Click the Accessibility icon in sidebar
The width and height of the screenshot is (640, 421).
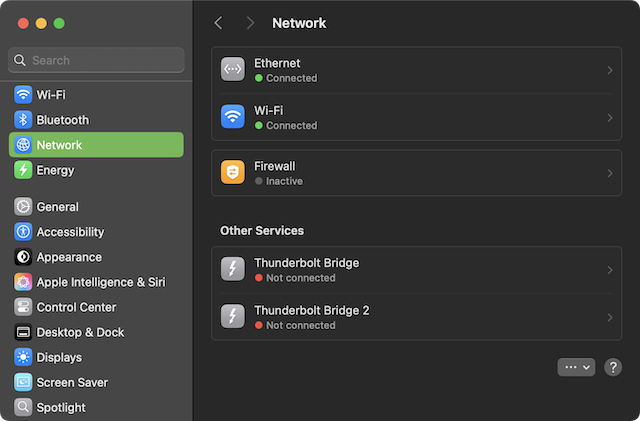[x=23, y=232]
